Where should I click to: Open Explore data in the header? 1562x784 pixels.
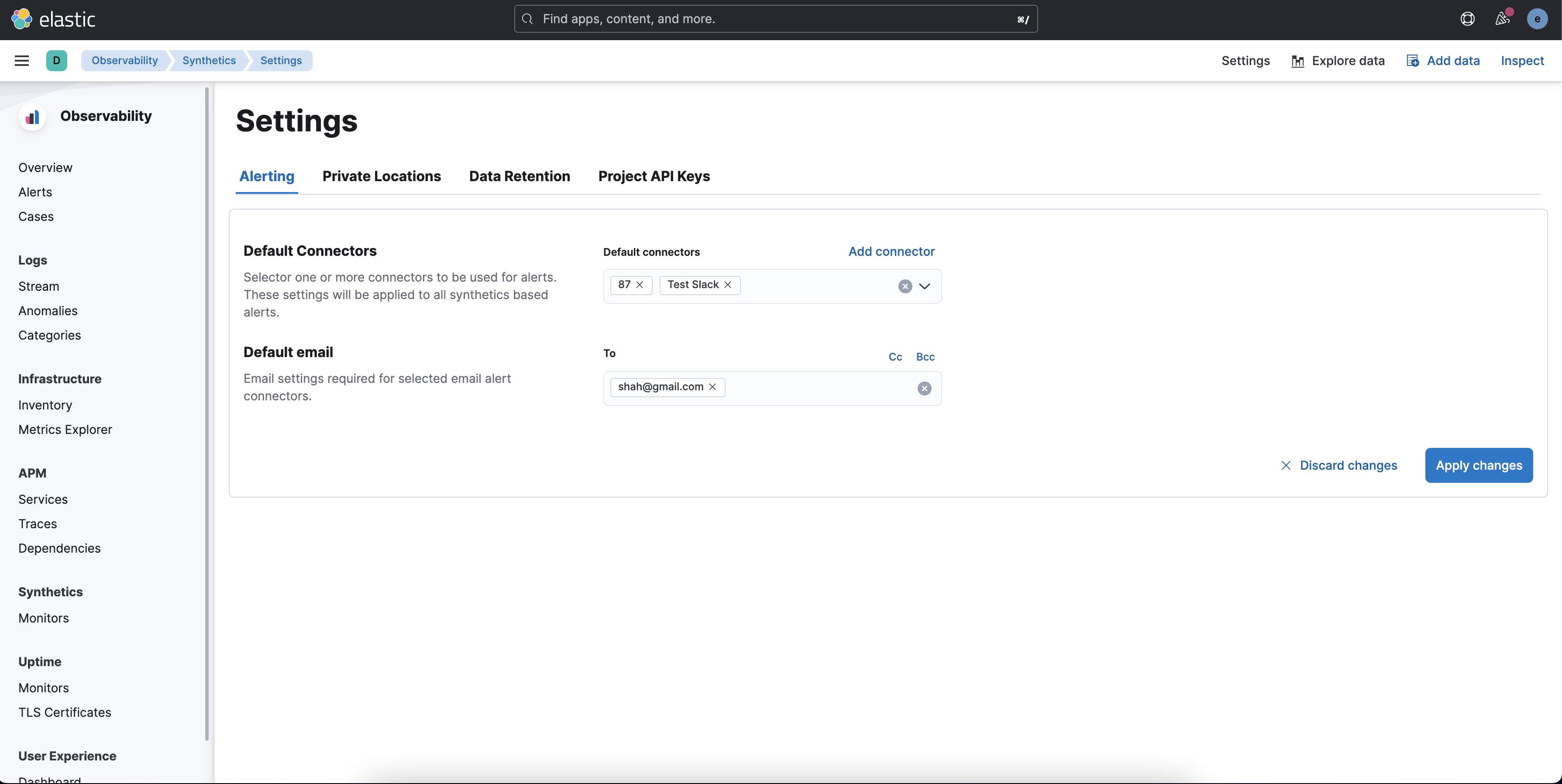coord(1338,61)
